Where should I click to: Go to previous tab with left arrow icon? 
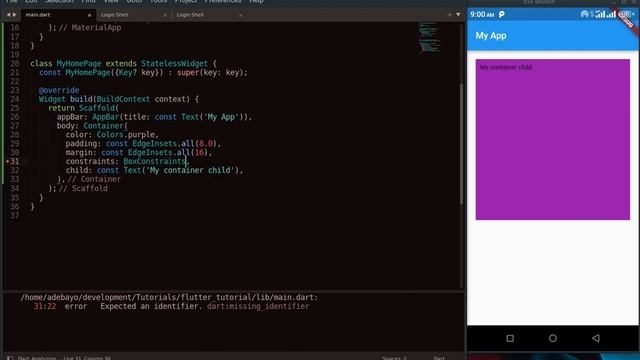(8, 15)
